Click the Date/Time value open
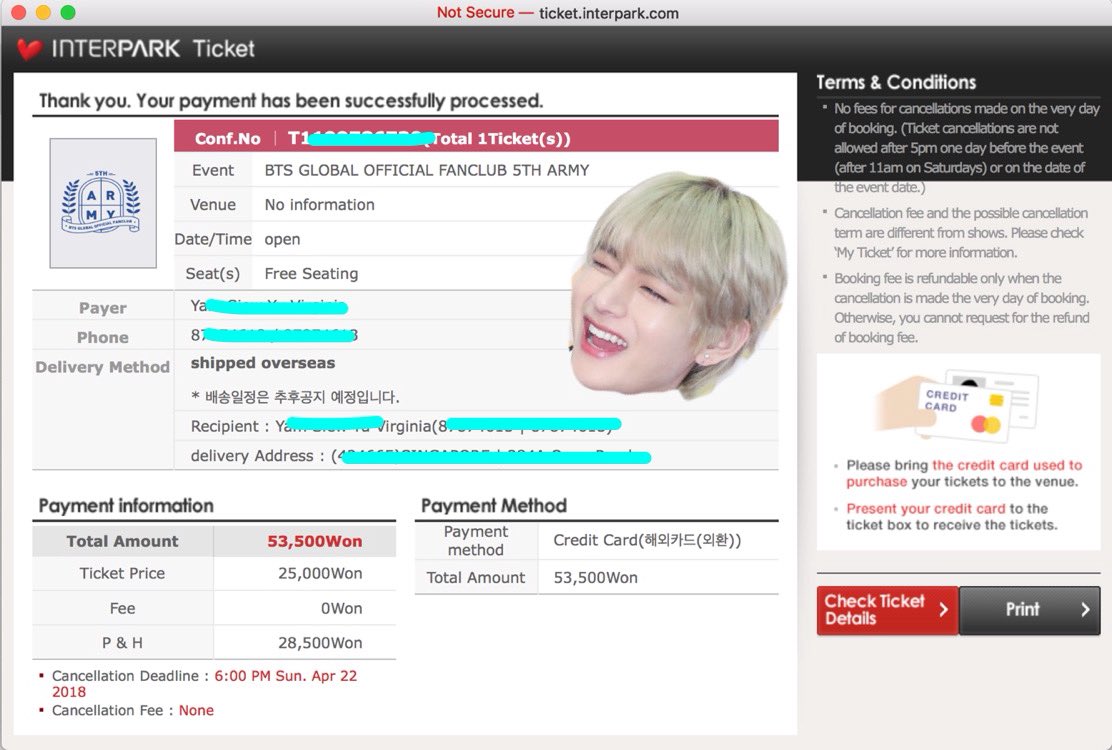 click(x=282, y=240)
